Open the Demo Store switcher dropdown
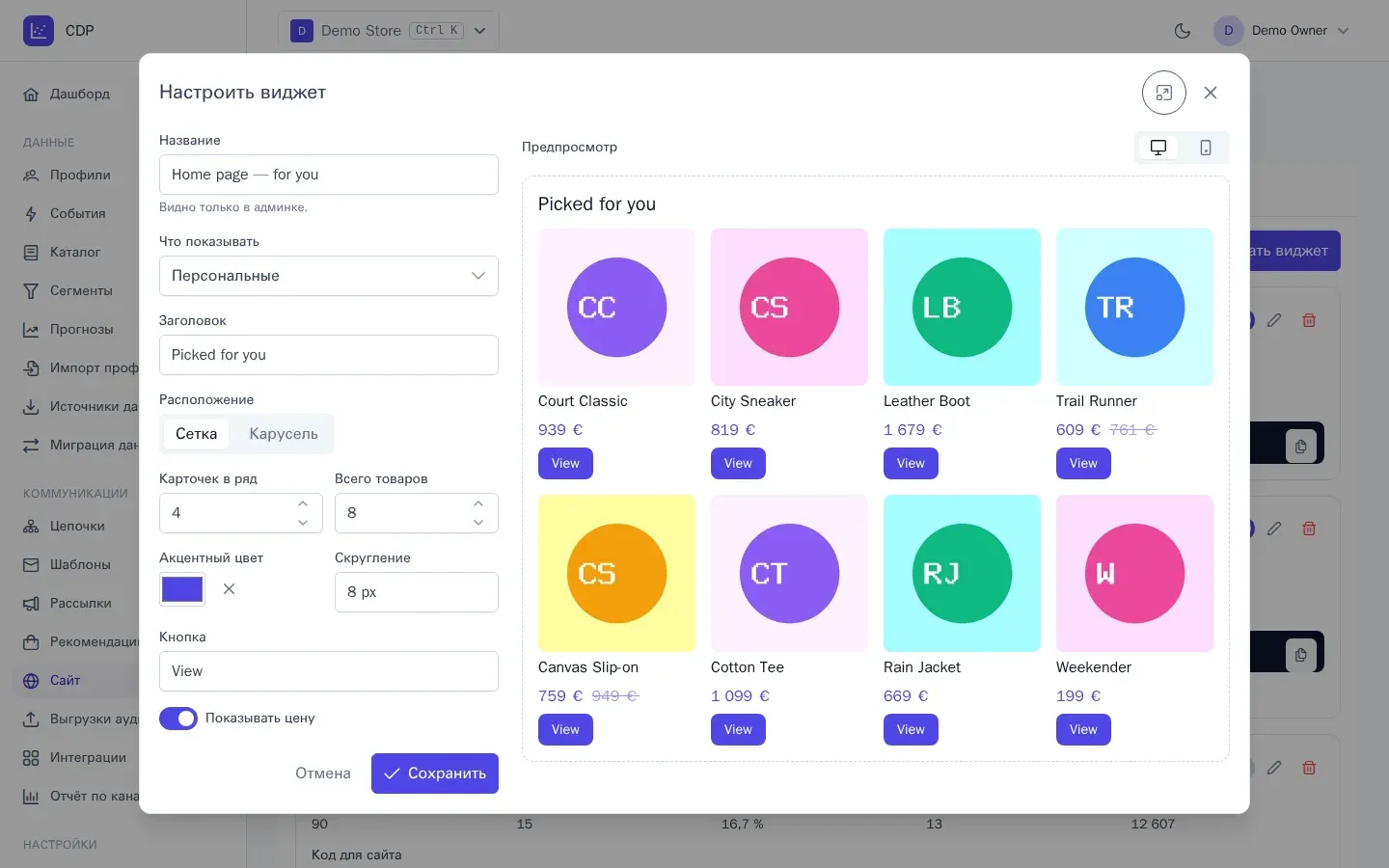This screenshot has height=868, width=1389. (389, 31)
